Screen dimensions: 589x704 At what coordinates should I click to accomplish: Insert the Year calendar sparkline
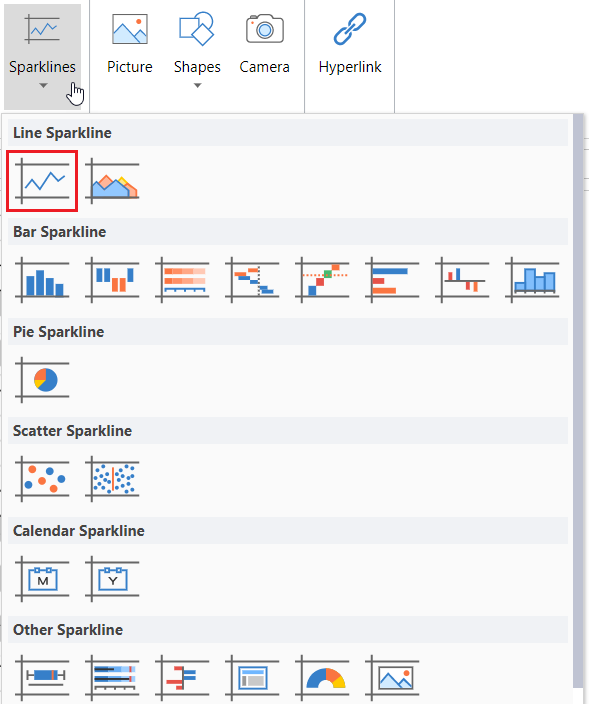coord(112,579)
